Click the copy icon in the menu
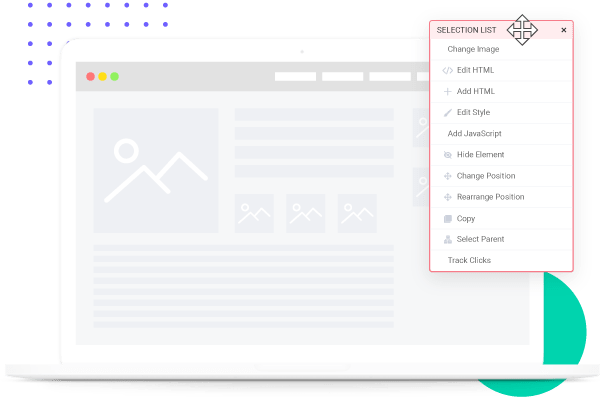This screenshot has height=400, width=600. (x=447, y=219)
